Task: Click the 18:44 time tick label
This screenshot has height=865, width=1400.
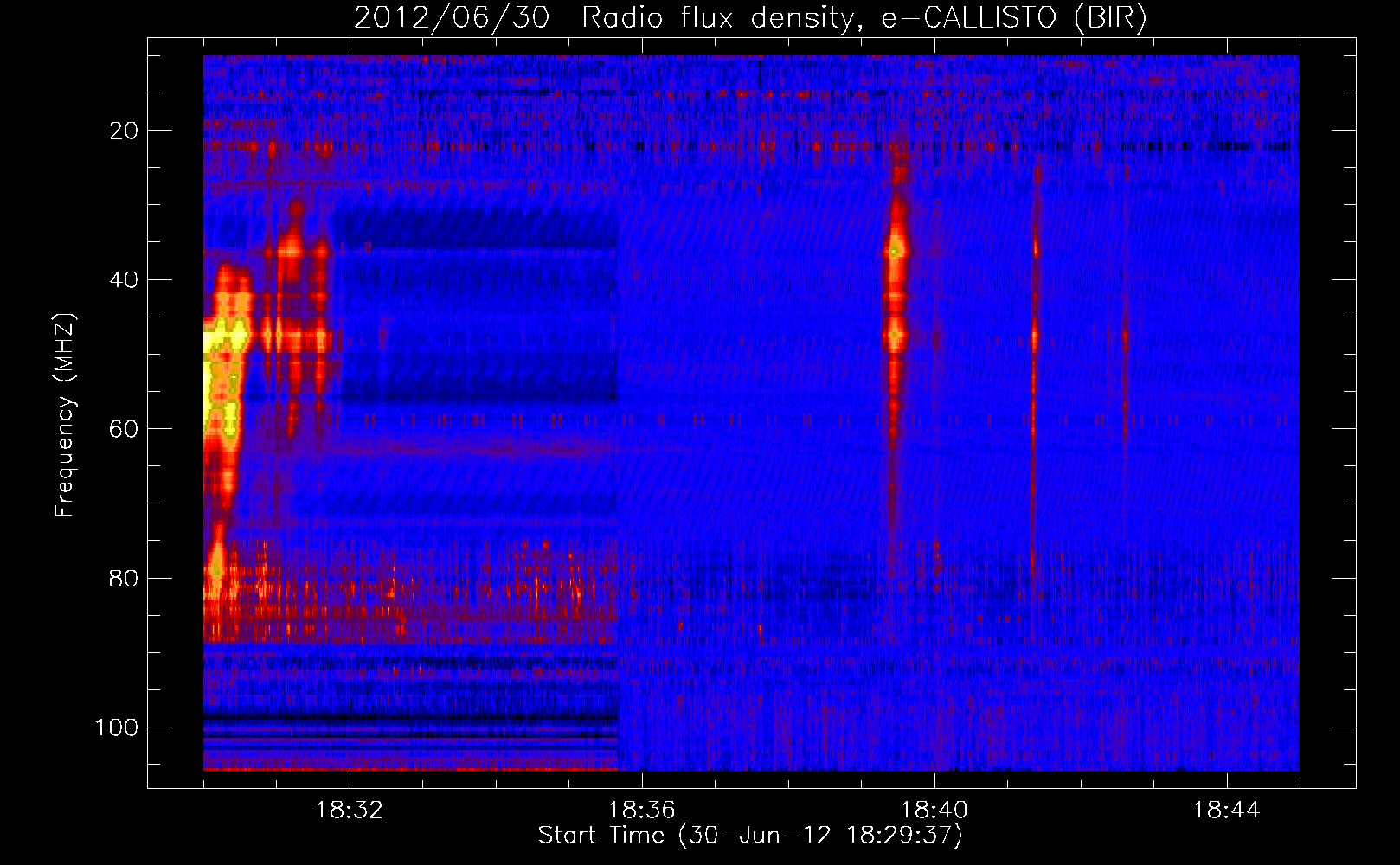Action: [x=1227, y=811]
